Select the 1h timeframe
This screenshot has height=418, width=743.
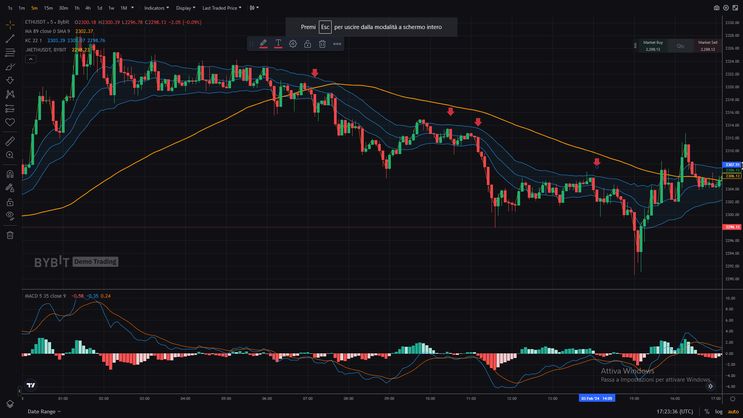(x=77, y=8)
